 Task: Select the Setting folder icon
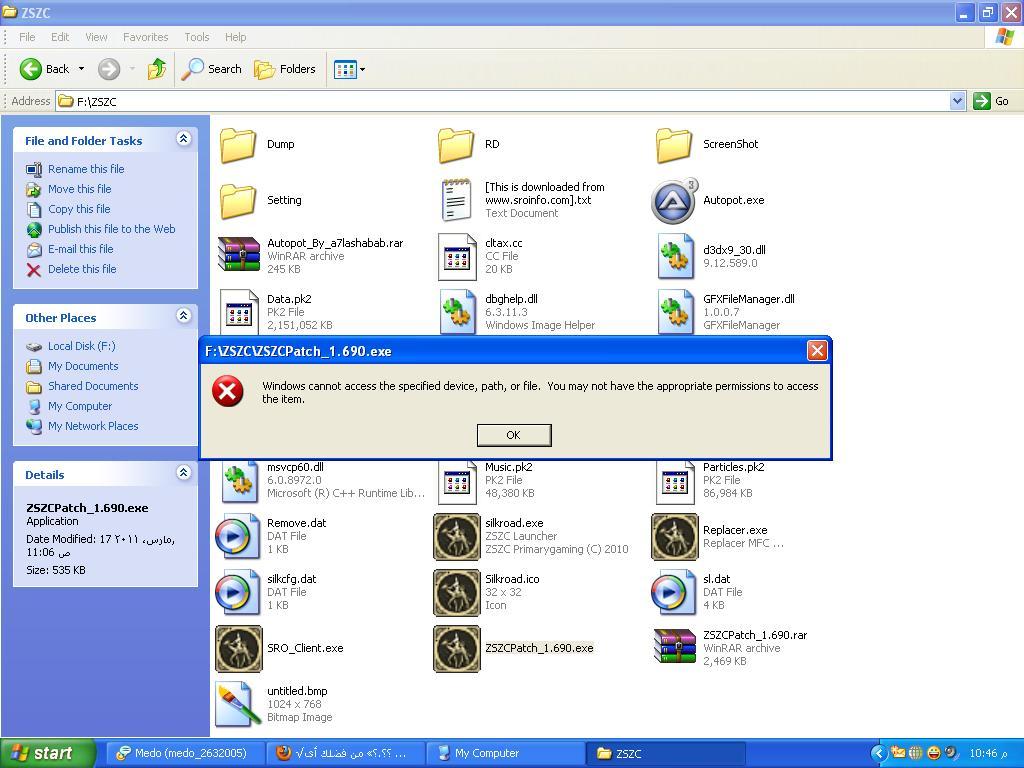coord(238,200)
